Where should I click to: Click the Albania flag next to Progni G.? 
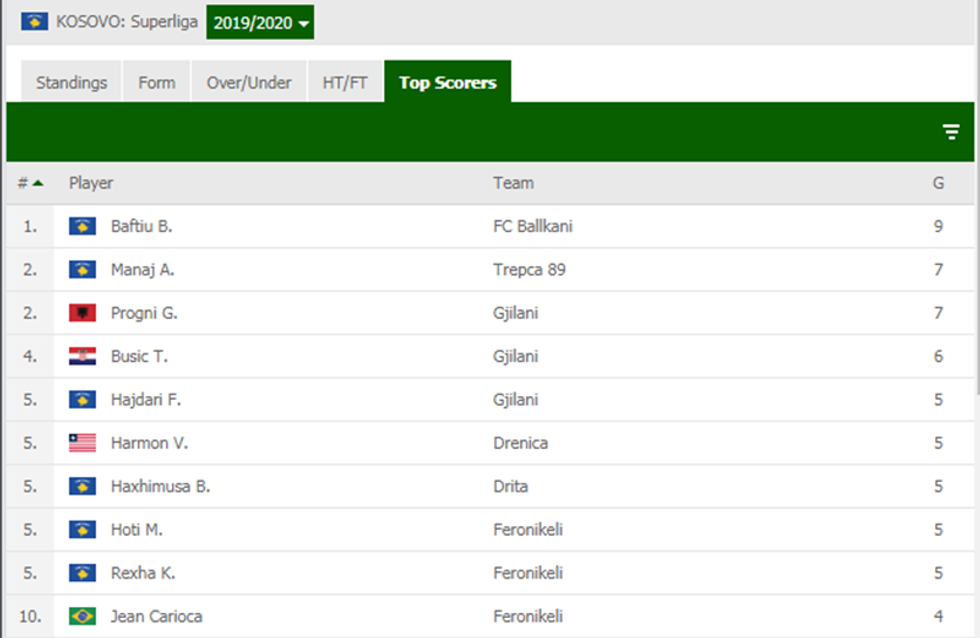82,313
